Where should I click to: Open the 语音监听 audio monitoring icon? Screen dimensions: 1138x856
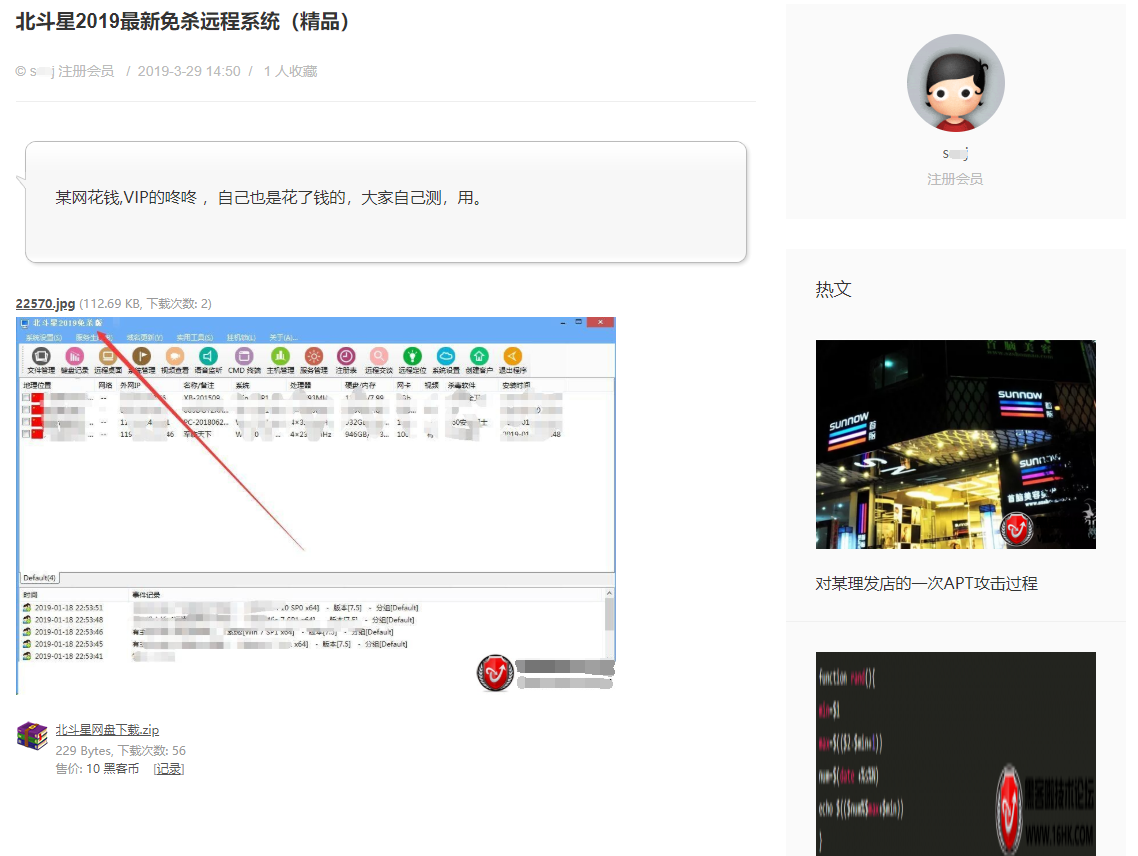tap(208, 355)
